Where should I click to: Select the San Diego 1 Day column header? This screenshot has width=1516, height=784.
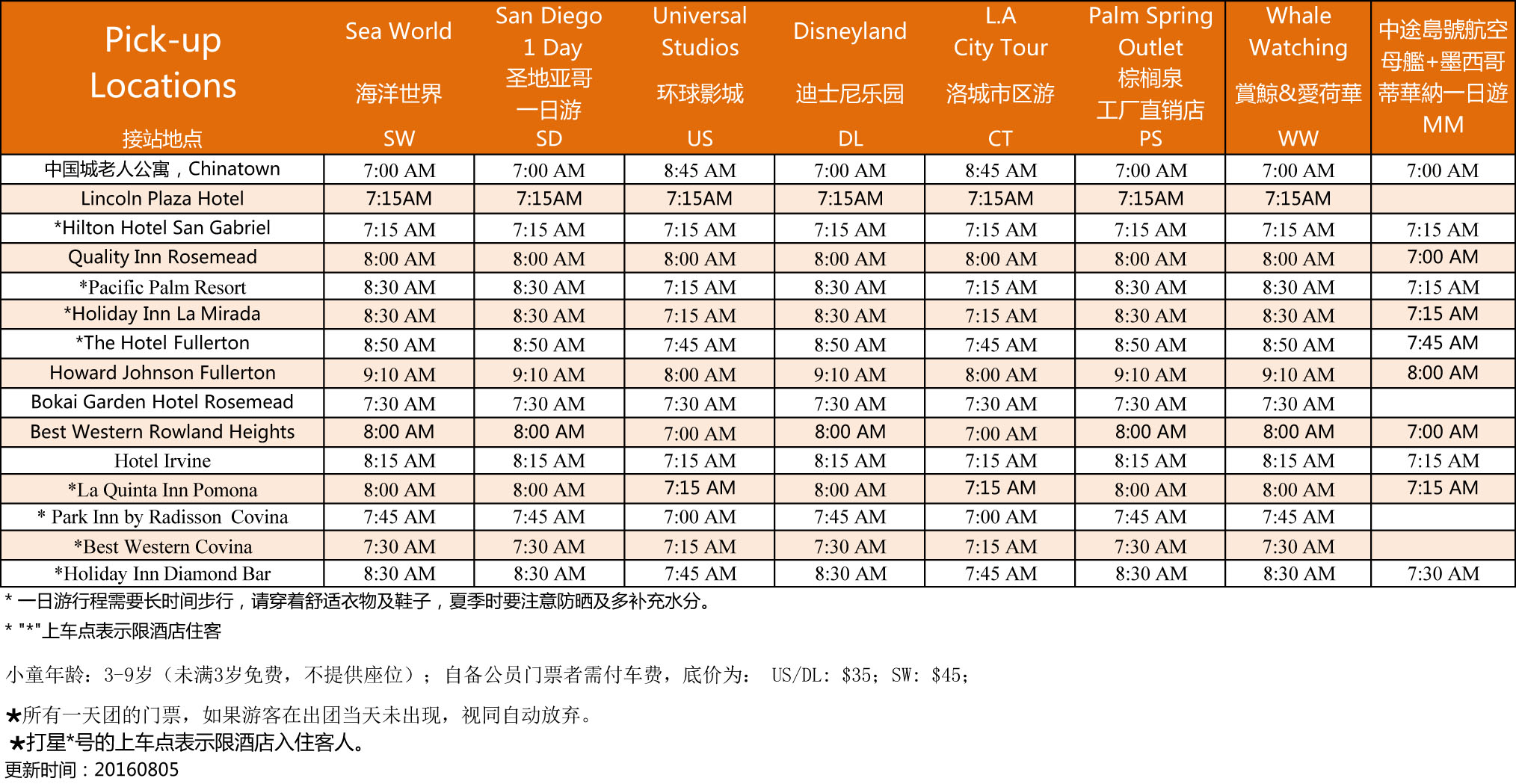coord(549,78)
